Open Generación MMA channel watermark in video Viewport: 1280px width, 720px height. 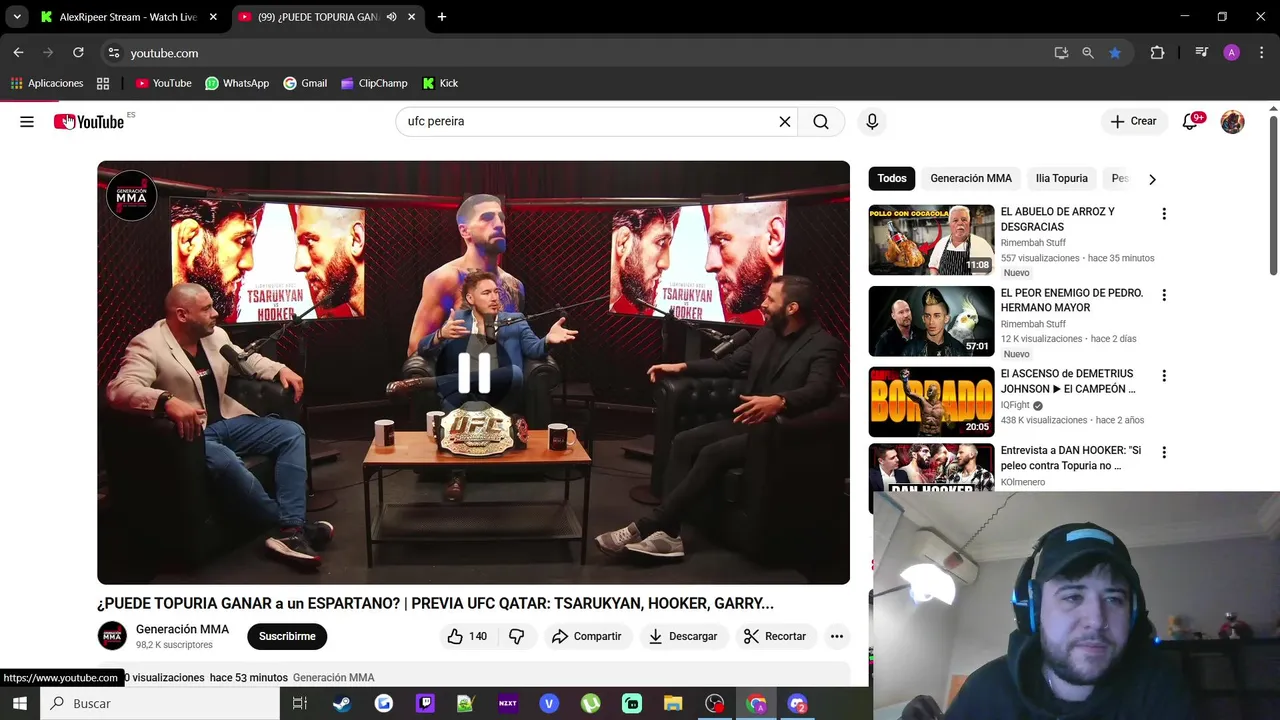click(x=132, y=196)
